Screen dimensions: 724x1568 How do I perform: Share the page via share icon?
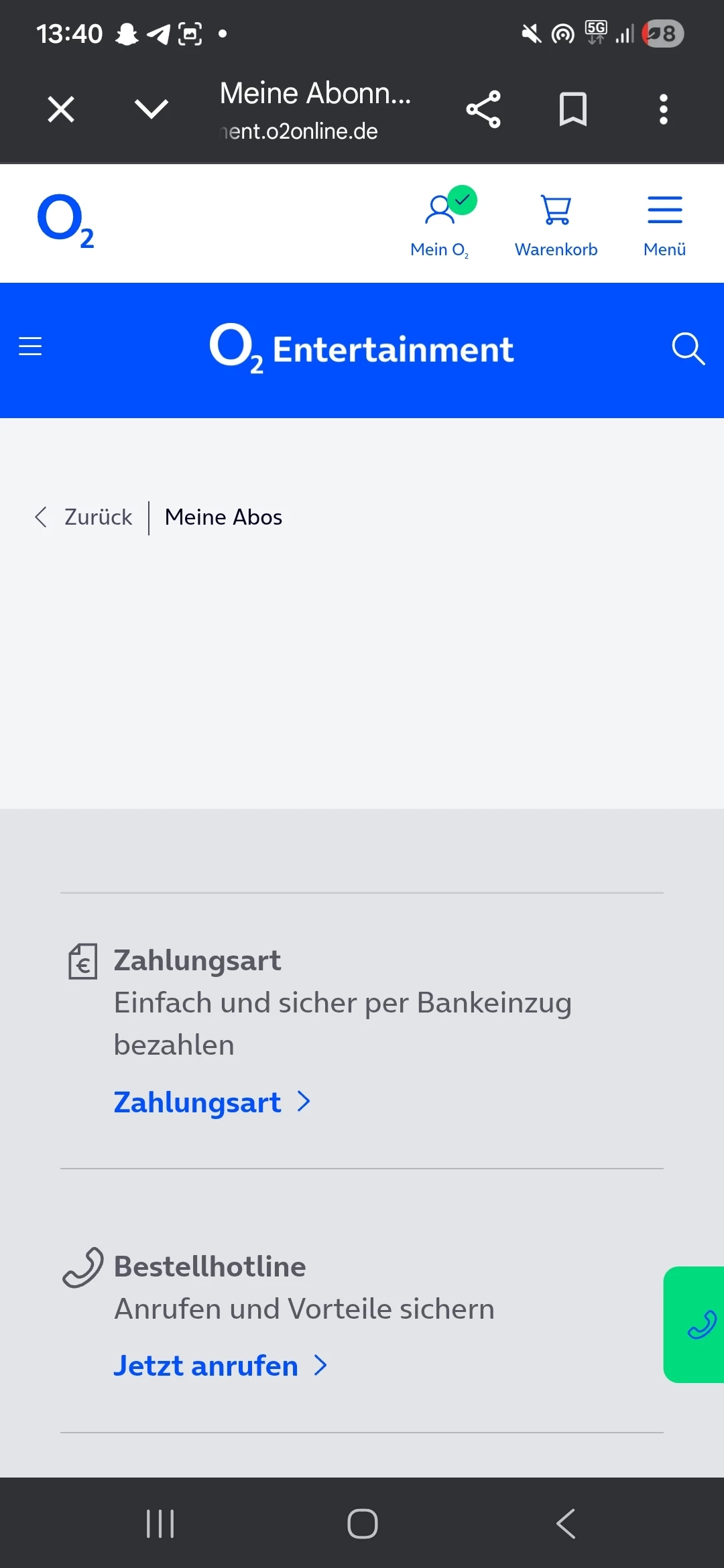pos(483,109)
